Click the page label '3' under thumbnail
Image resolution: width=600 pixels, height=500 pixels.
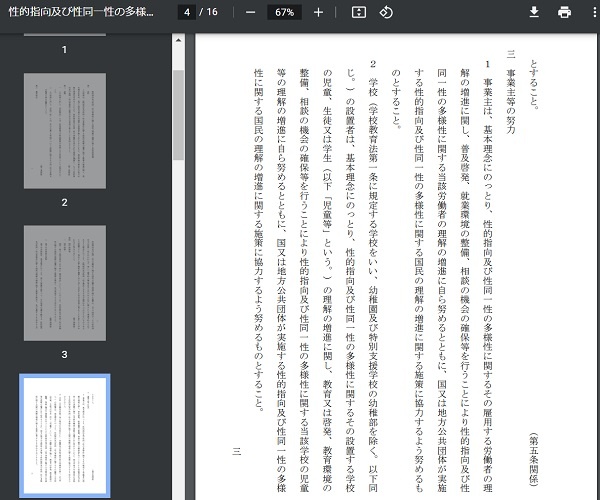64,355
